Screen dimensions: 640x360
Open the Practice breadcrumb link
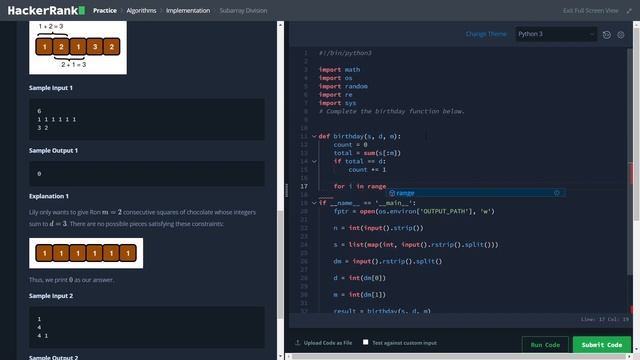click(x=105, y=11)
